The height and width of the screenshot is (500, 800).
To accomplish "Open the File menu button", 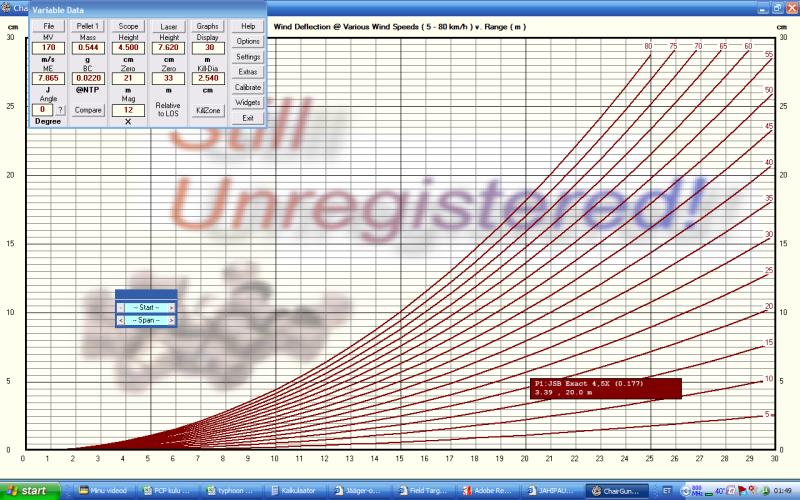I will (48, 26).
